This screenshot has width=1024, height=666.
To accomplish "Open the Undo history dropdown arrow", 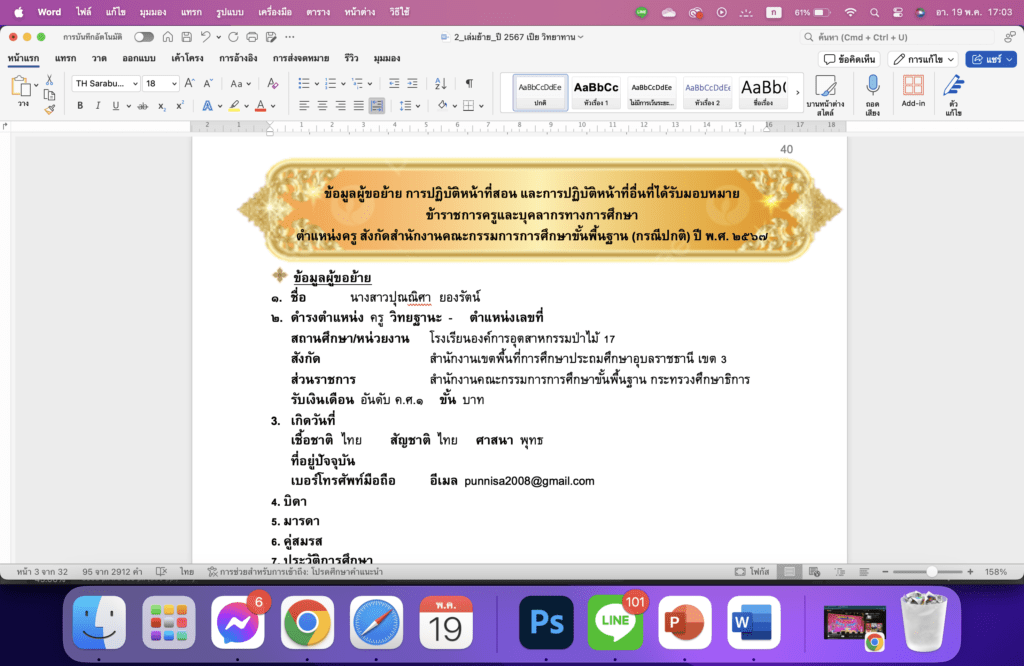I will [218, 37].
